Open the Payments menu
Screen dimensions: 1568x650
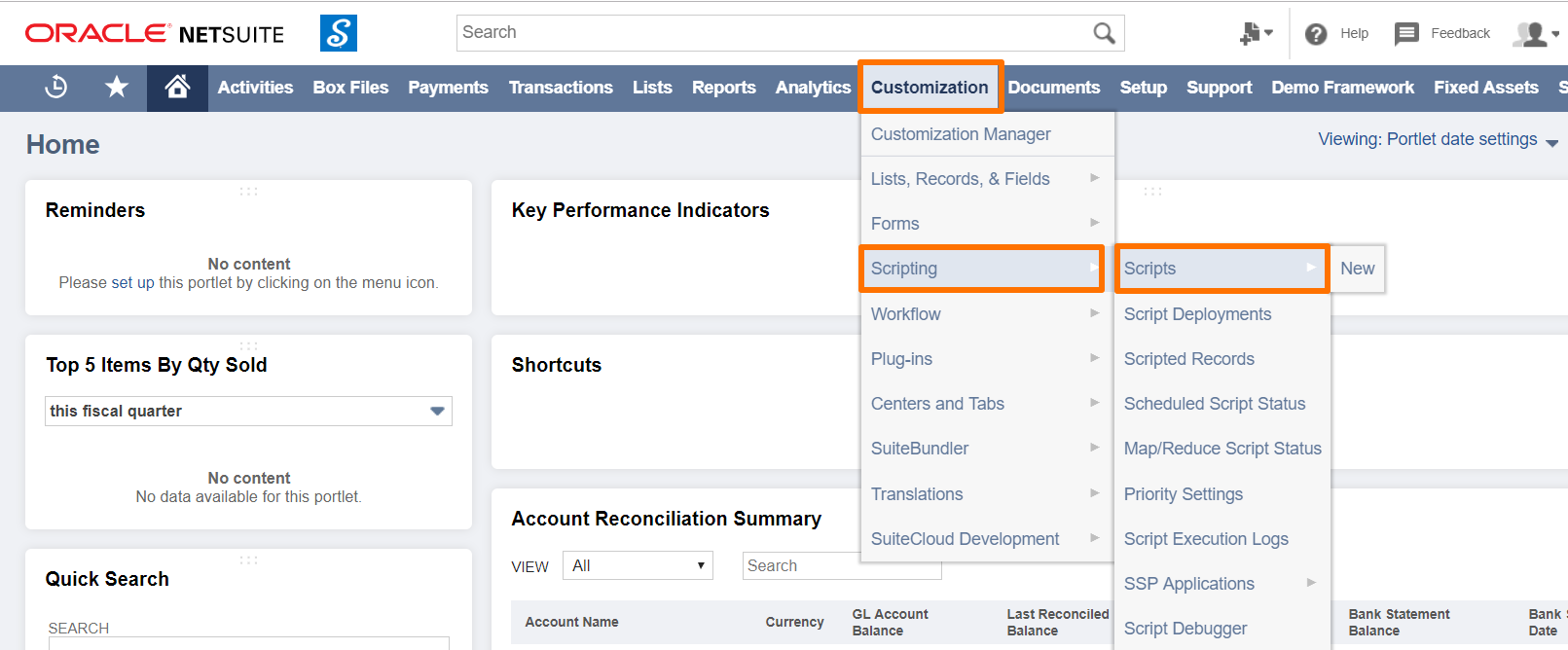448,88
